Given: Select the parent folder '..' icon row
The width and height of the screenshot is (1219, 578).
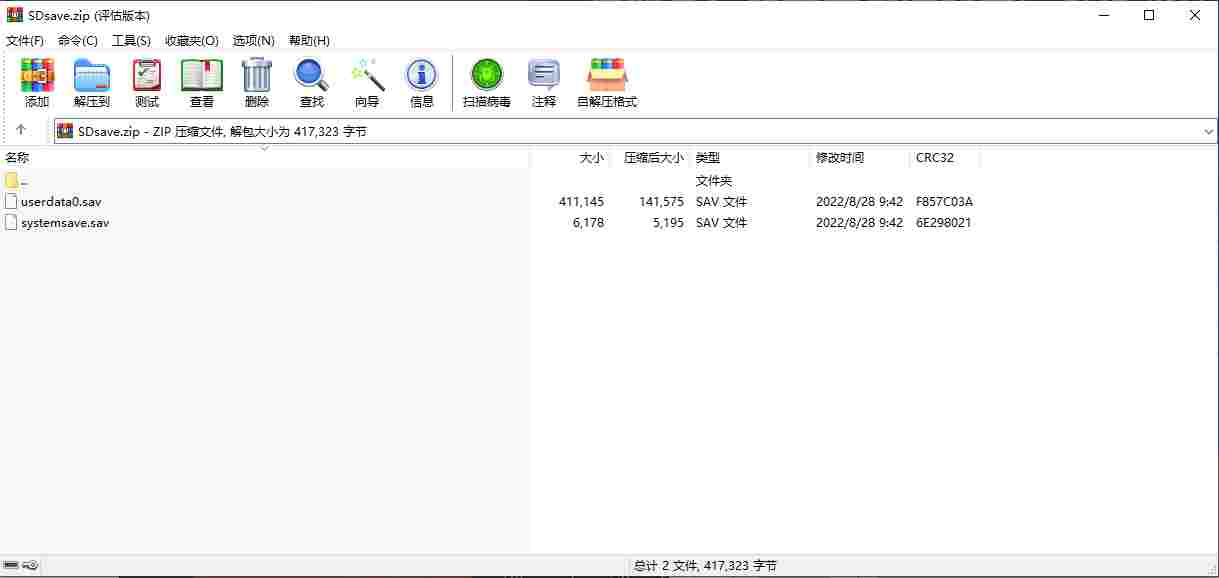Looking at the screenshot, I should (12, 181).
